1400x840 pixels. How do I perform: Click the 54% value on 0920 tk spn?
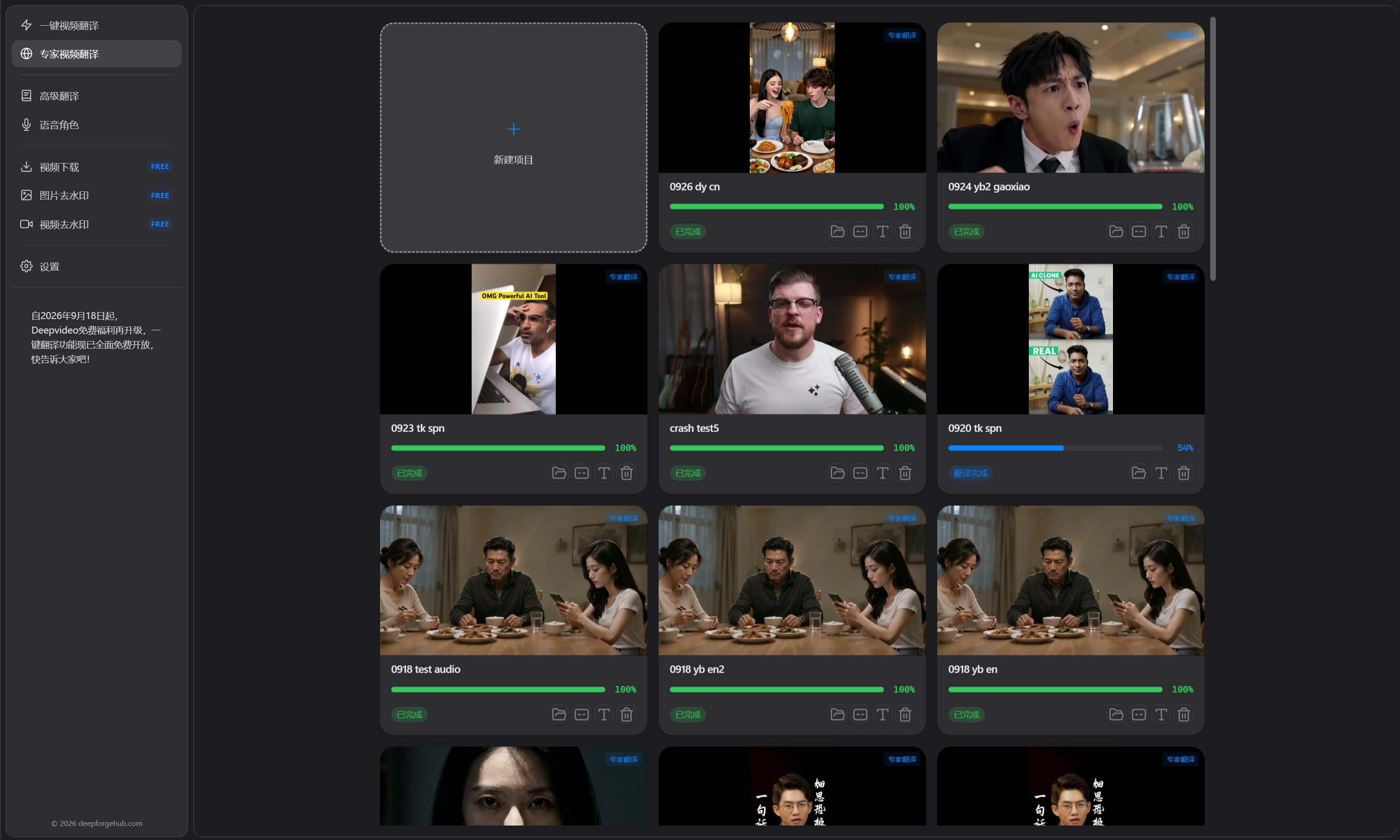click(1185, 448)
